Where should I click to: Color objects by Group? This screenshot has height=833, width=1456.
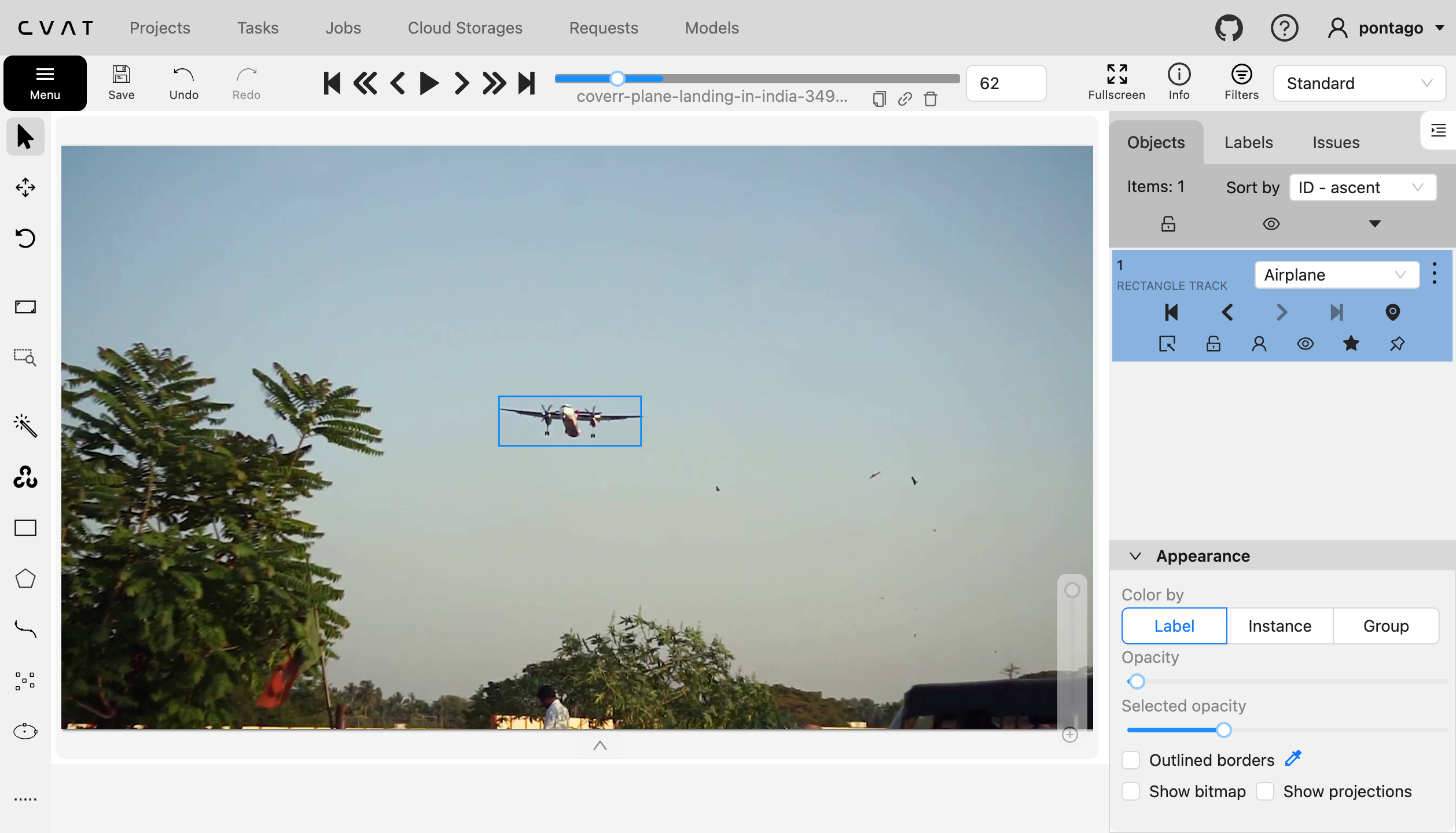(1385, 626)
